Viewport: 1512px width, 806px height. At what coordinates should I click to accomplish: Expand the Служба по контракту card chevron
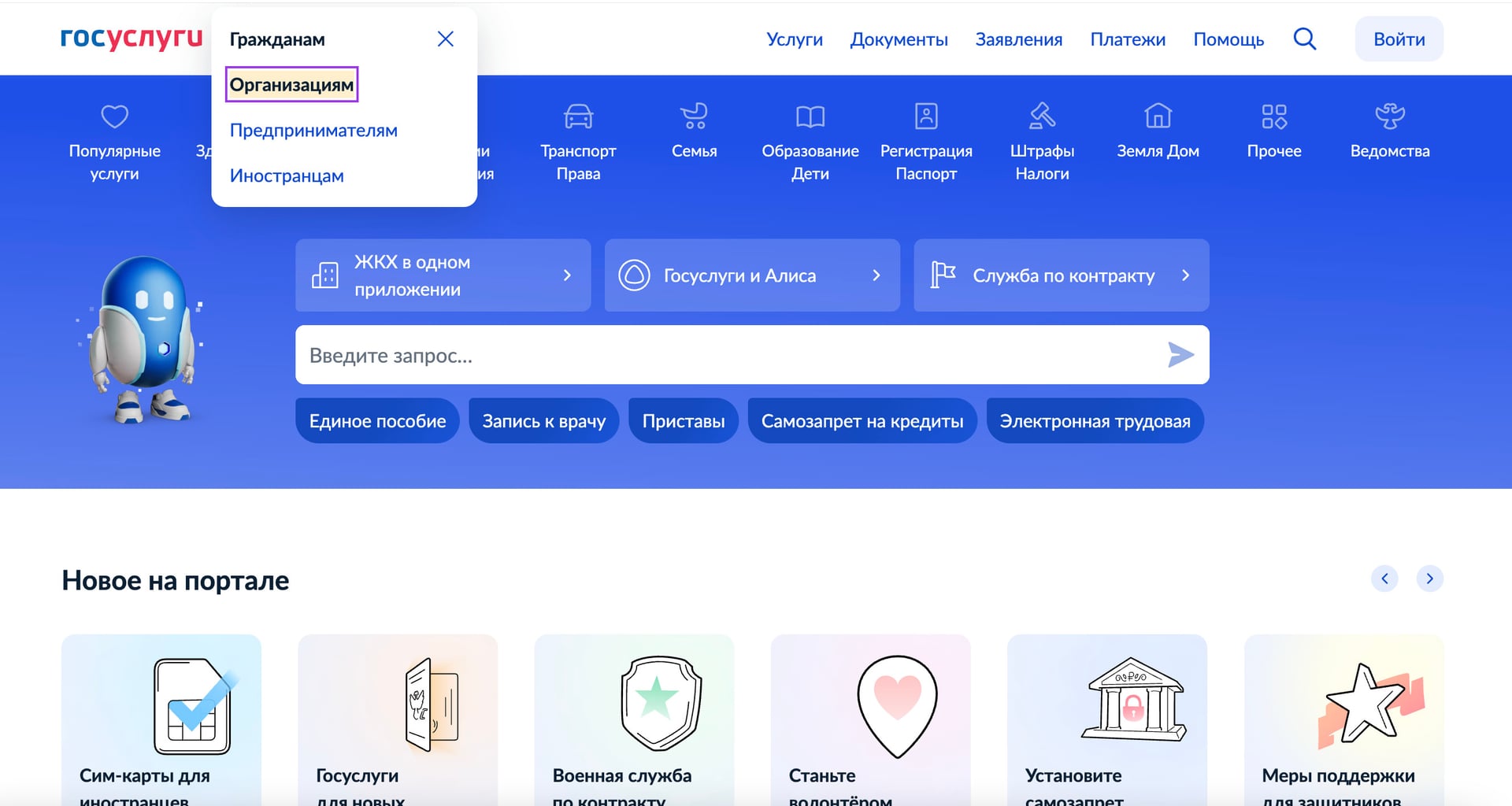point(1184,275)
